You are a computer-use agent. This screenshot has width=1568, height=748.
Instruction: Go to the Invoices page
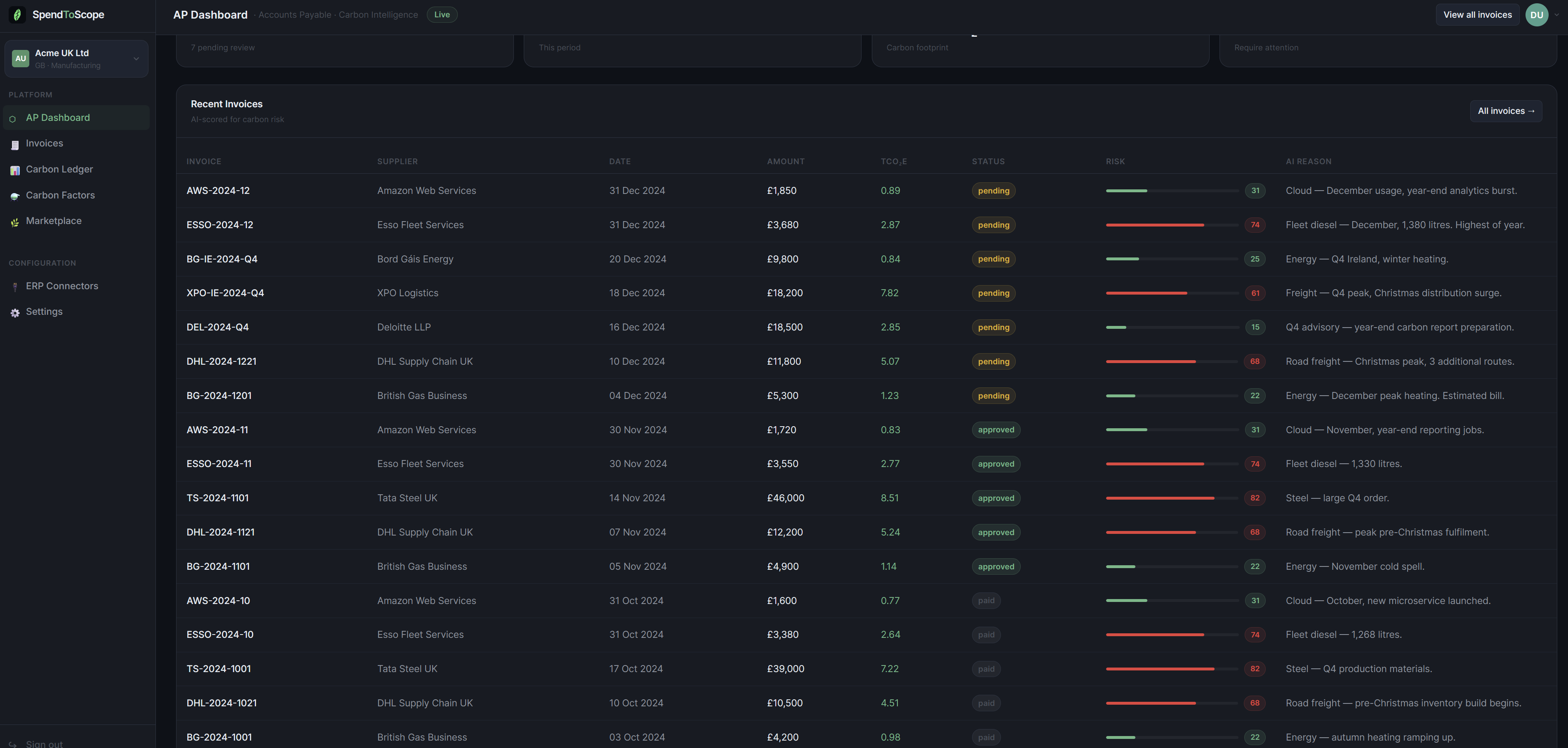tap(76, 143)
